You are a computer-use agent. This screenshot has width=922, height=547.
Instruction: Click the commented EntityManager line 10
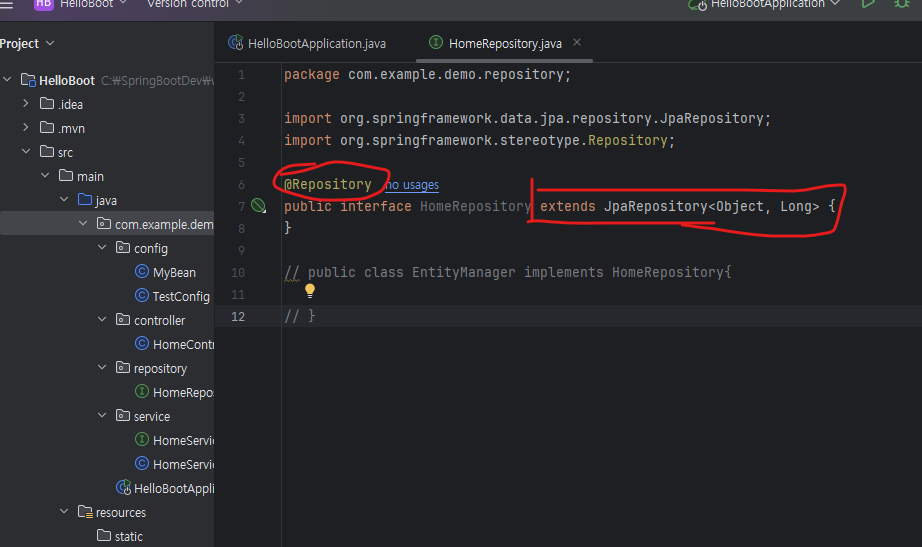coord(508,272)
